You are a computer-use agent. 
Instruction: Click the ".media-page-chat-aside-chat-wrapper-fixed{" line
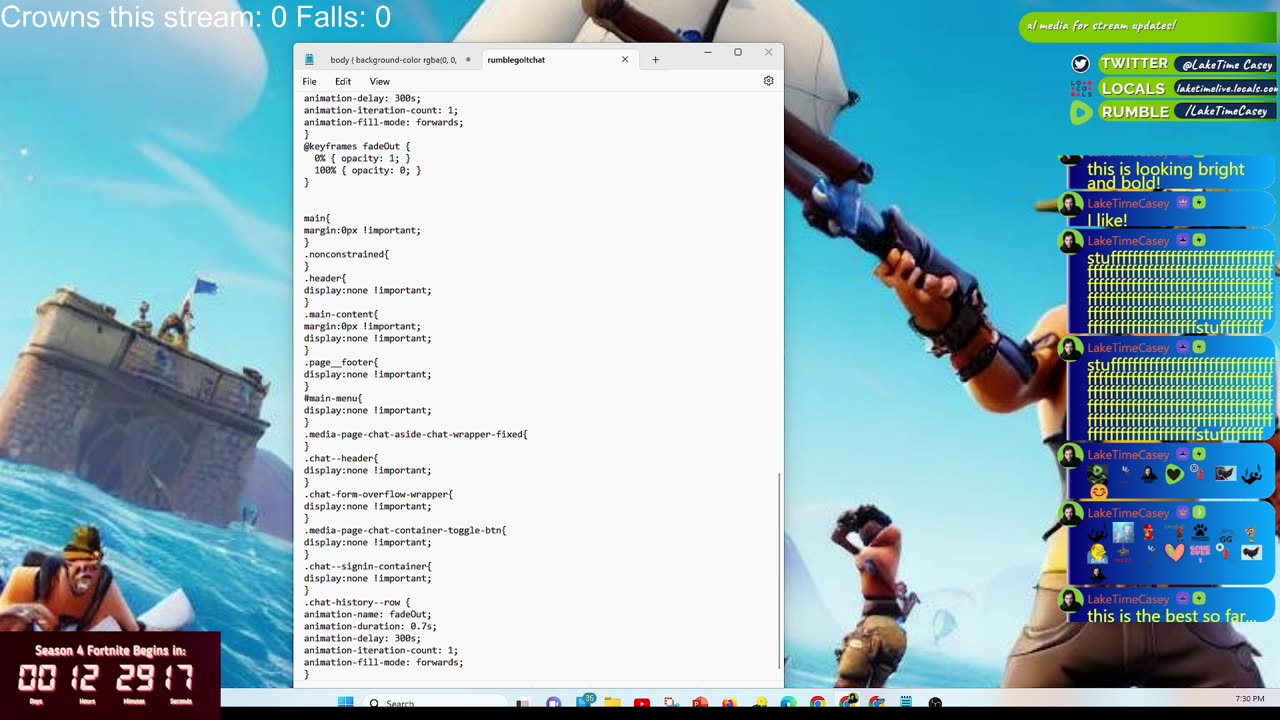coord(415,434)
